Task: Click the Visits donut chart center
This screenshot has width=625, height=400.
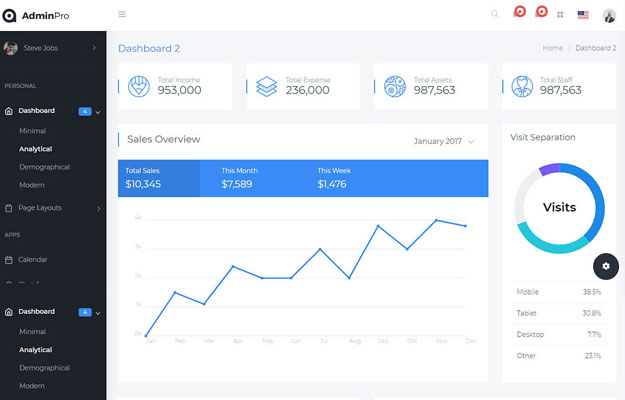Action: coord(559,208)
